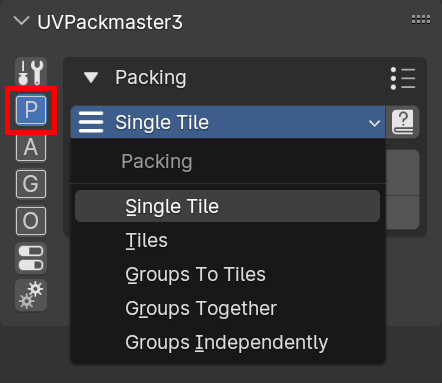Open the help book question icon

[403, 122]
